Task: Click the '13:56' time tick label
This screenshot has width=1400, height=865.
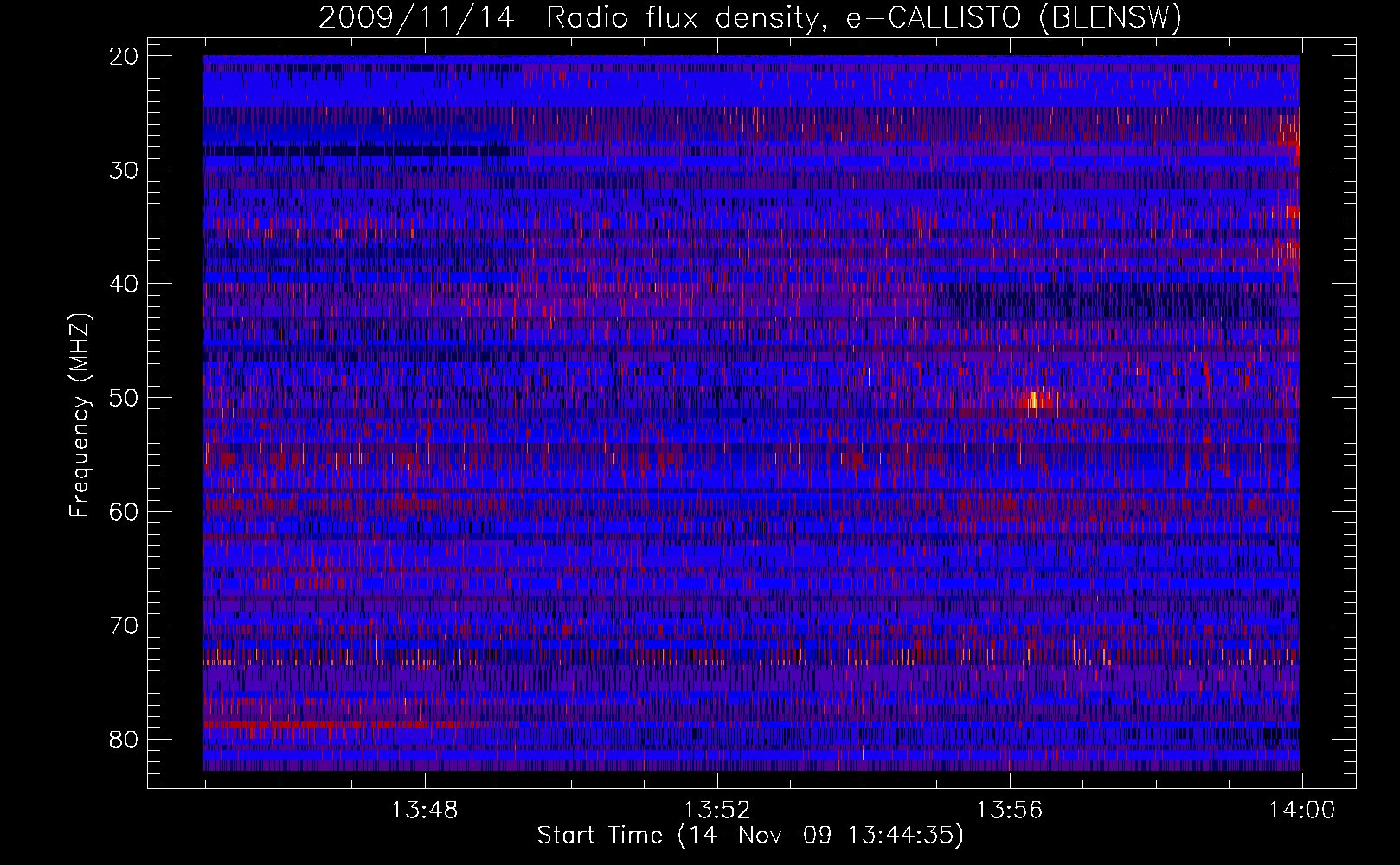Action: [1010, 811]
